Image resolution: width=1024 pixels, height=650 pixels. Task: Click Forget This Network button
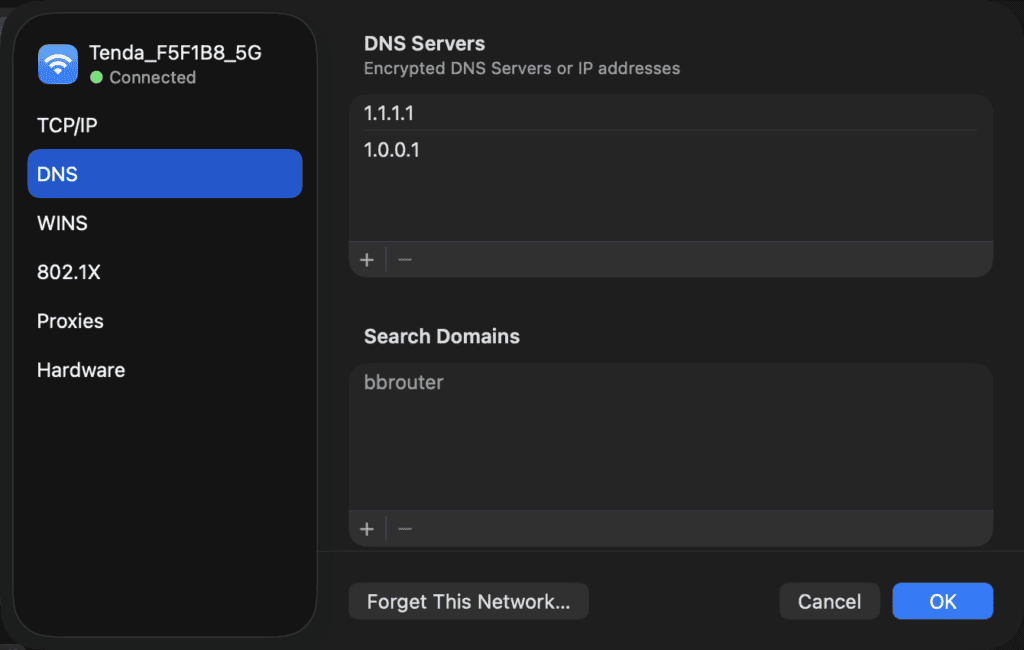point(468,601)
